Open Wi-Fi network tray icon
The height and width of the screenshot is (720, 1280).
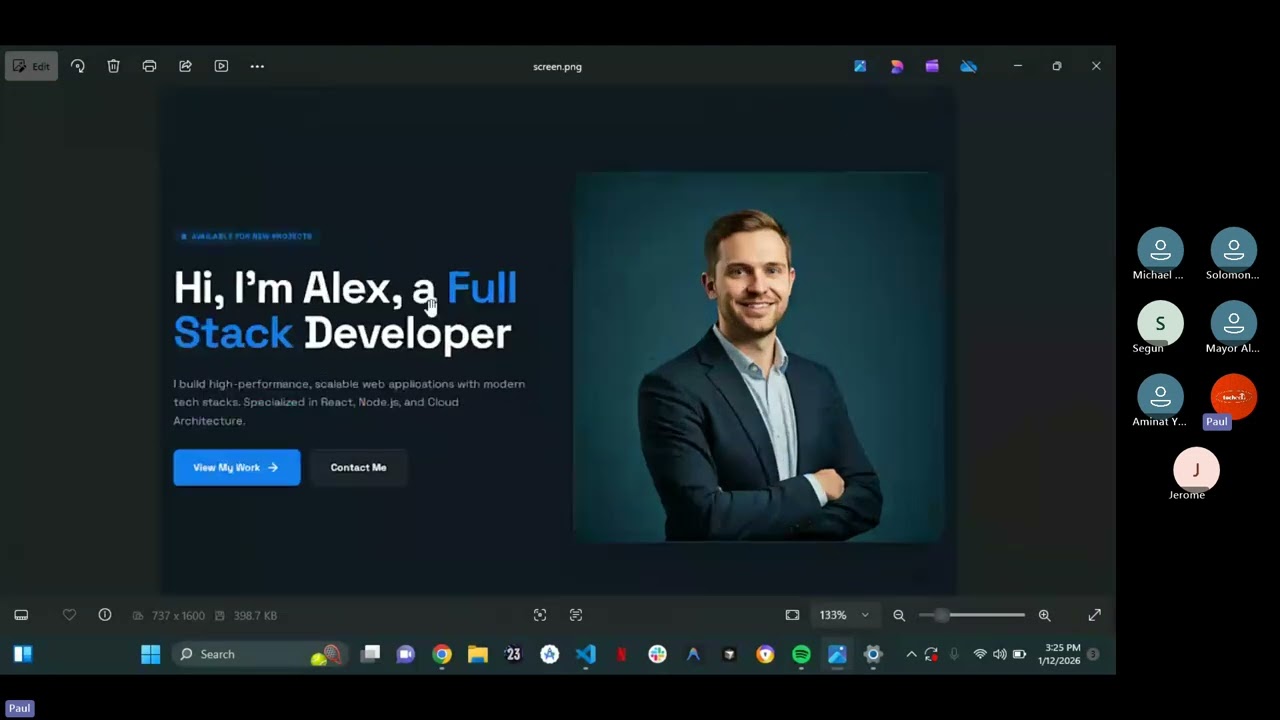tap(980, 654)
